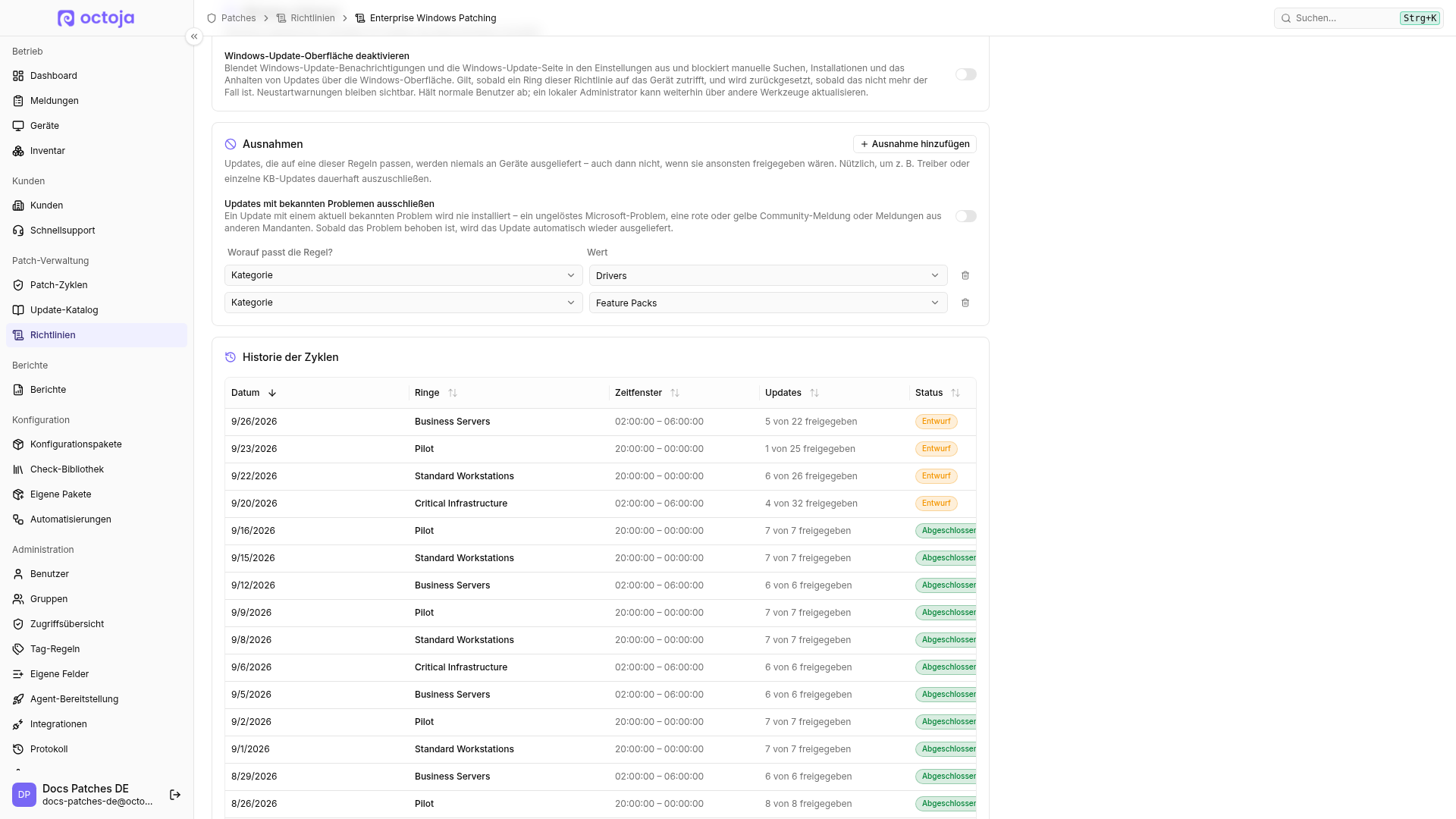Image resolution: width=1456 pixels, height=819 pixels.
Task: Click the '7 von 7 freigegeben' cell for 9/16/2026
Action: [x=808, y=531]
